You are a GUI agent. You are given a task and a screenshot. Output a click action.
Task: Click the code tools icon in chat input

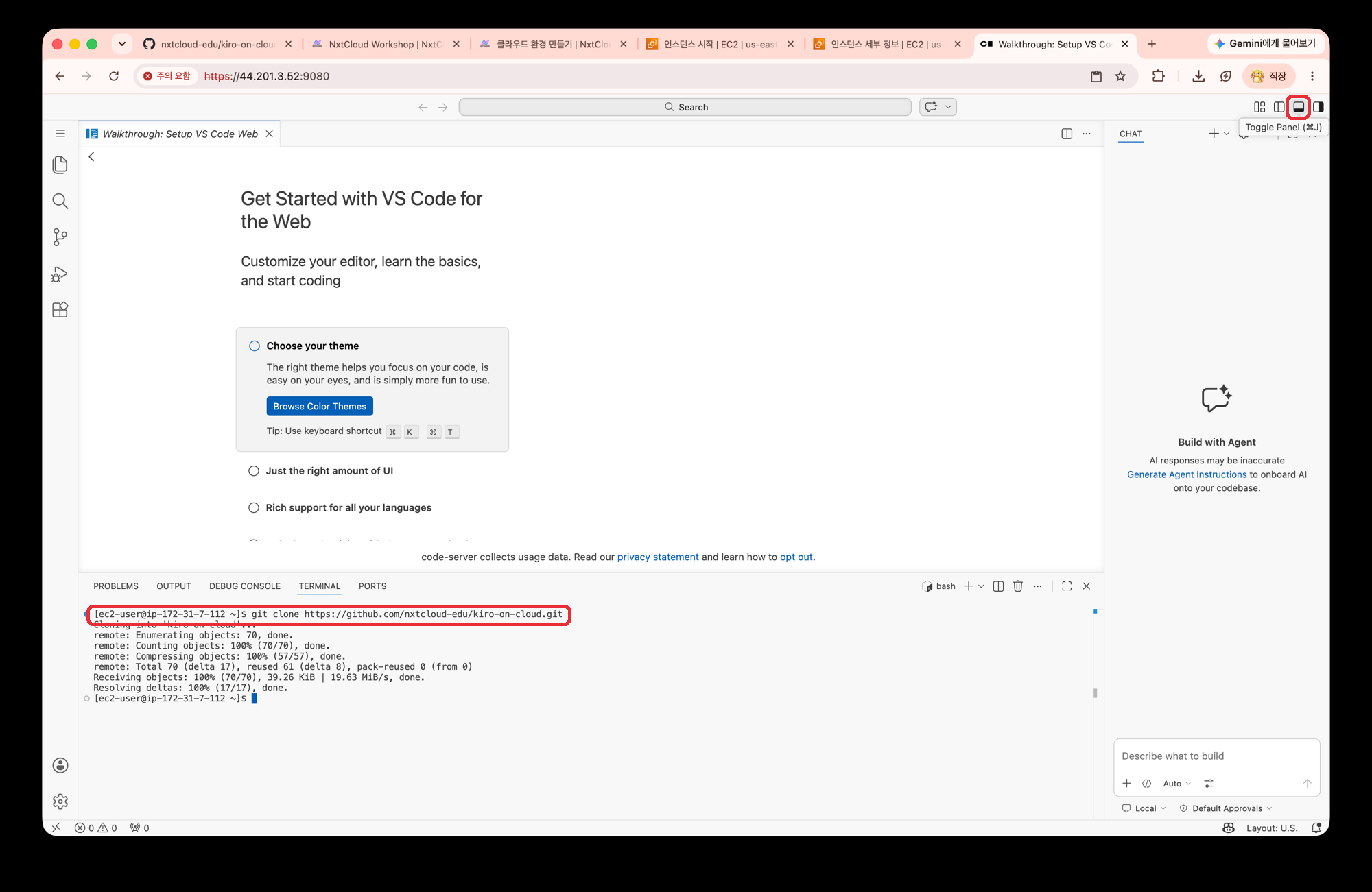[x=1147, y=784]
